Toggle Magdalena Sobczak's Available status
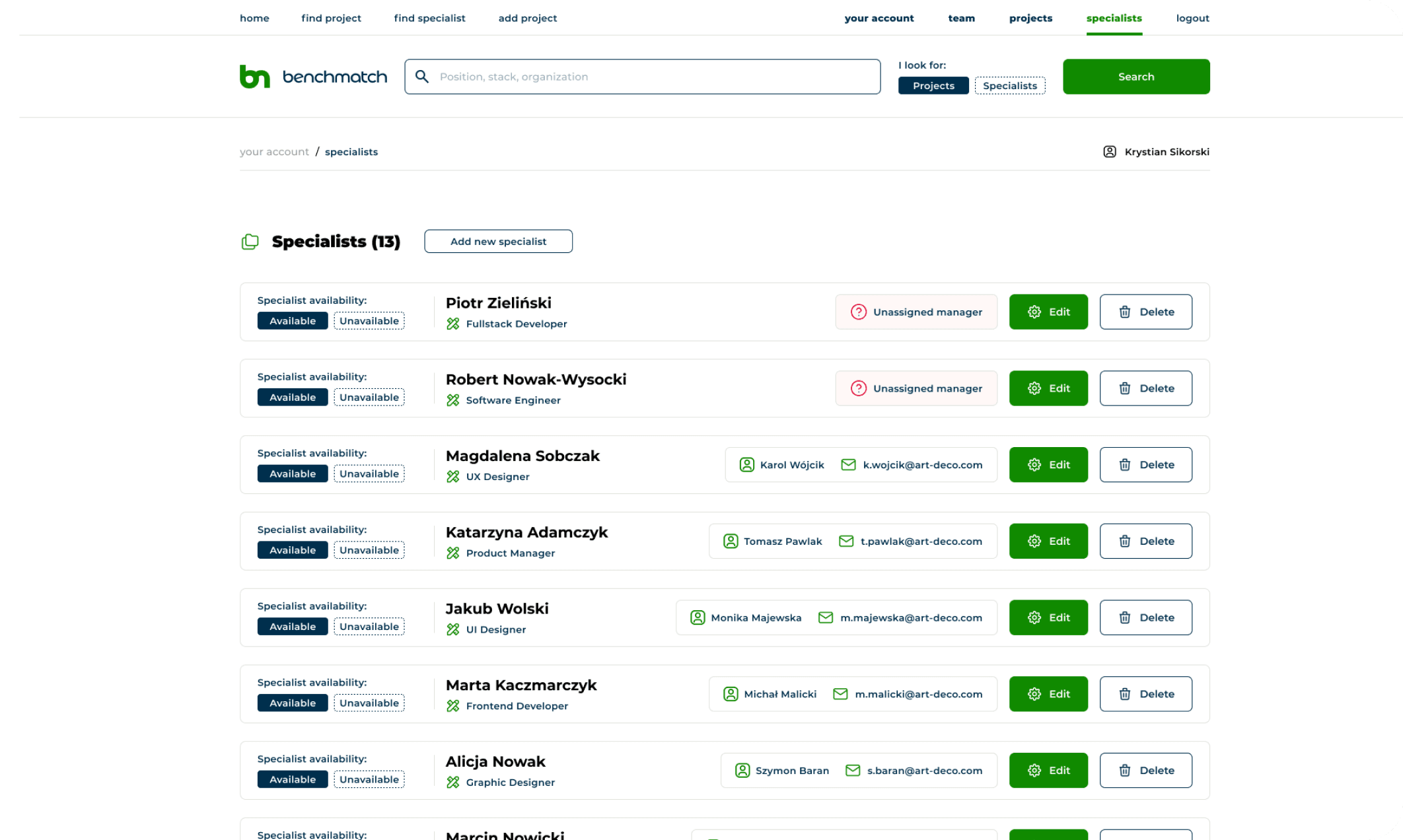Image resolution: width=1403 pixels, height=840 pixels. tap(293, 474)
